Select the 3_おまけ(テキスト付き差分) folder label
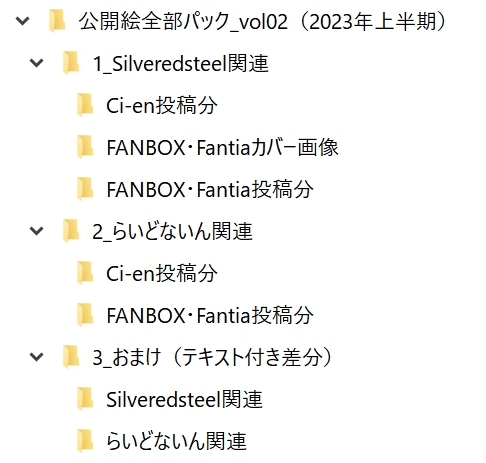Screen dimensions: 486x463 tap(212, 357)
